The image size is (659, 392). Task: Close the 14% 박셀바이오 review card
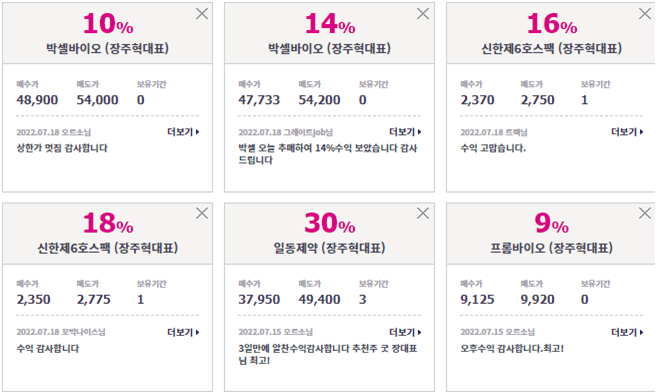(423, 14)
